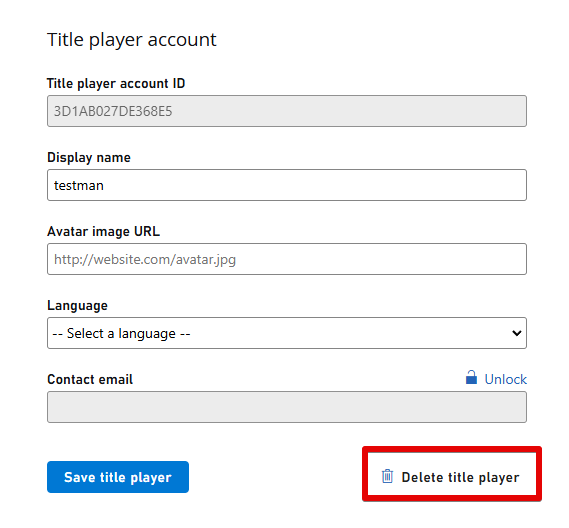The image size is (569, 528).
Task: Click the Title player account ID label
Action: click(x=116, y=84)
